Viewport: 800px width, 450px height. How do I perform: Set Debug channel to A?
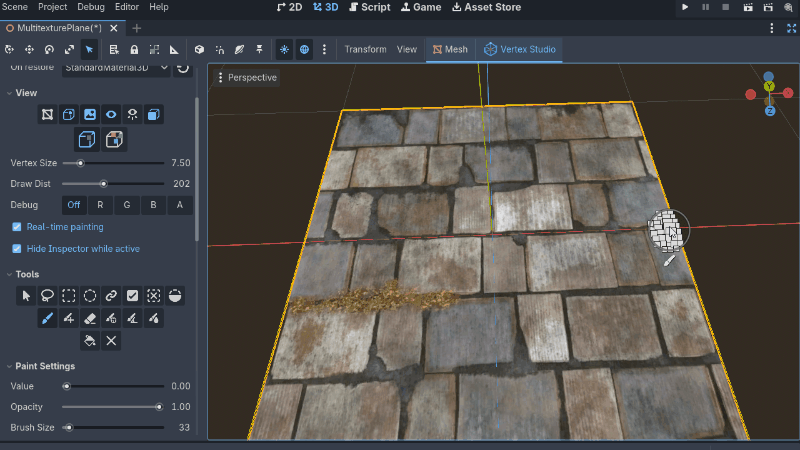(180, 205)
